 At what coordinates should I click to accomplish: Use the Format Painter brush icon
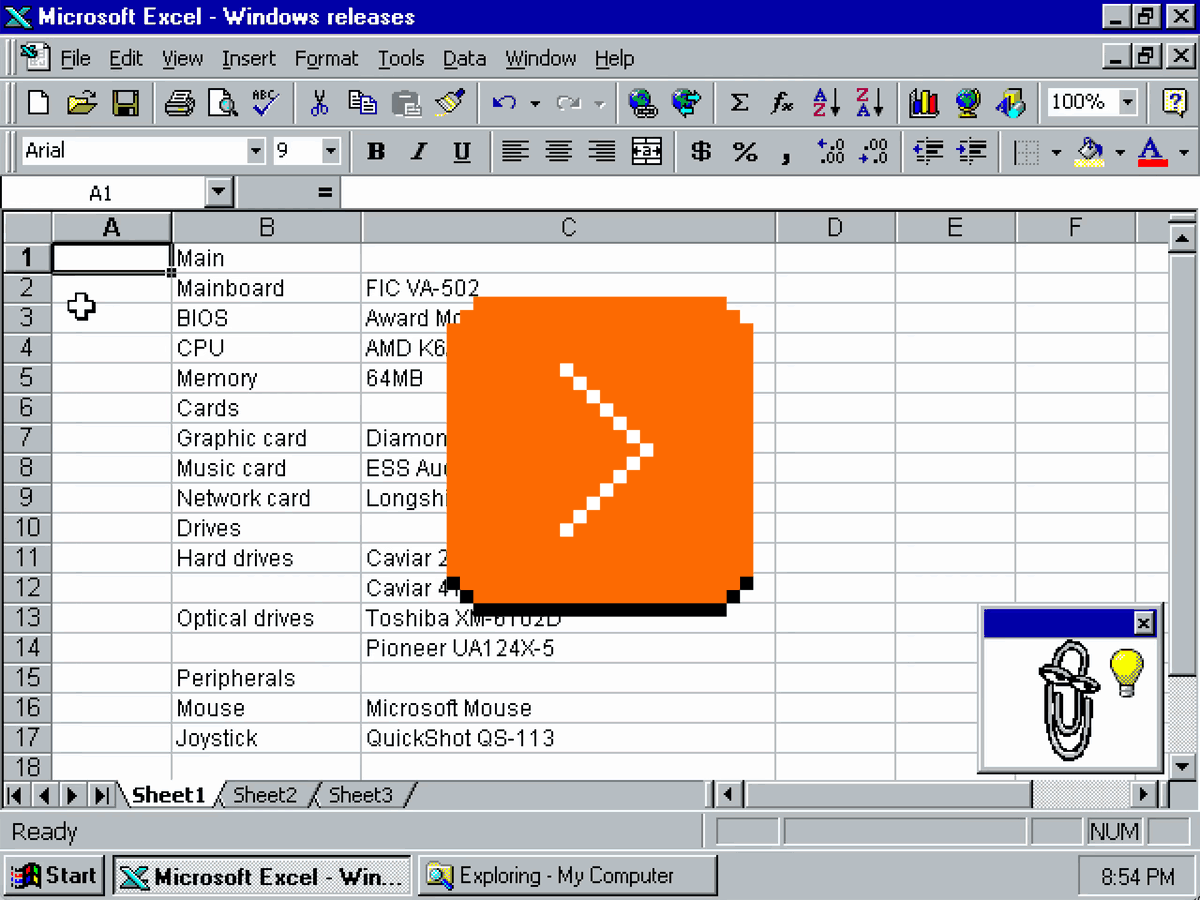[450, 102]
